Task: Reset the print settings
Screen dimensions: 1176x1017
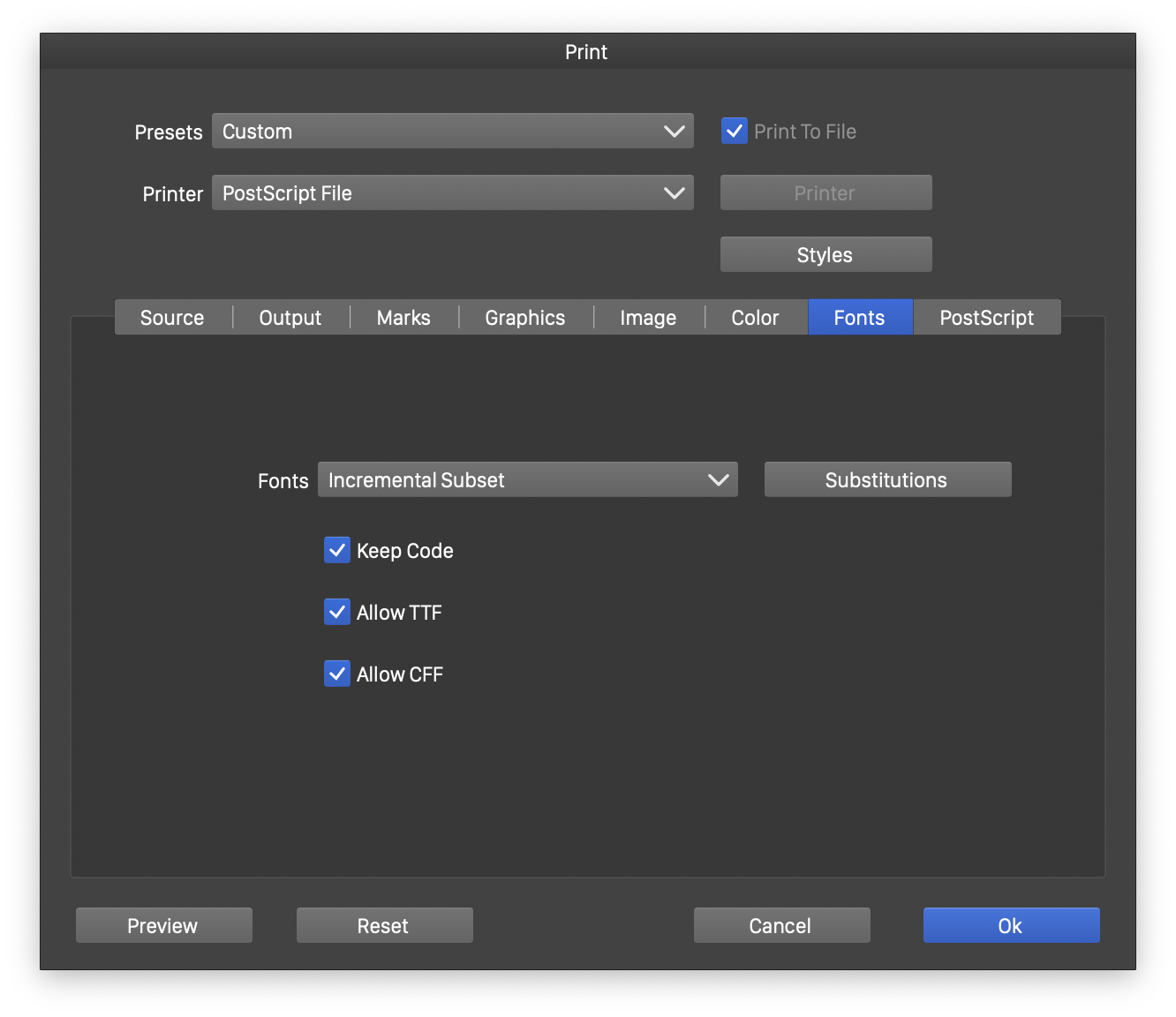Action: 384,926
